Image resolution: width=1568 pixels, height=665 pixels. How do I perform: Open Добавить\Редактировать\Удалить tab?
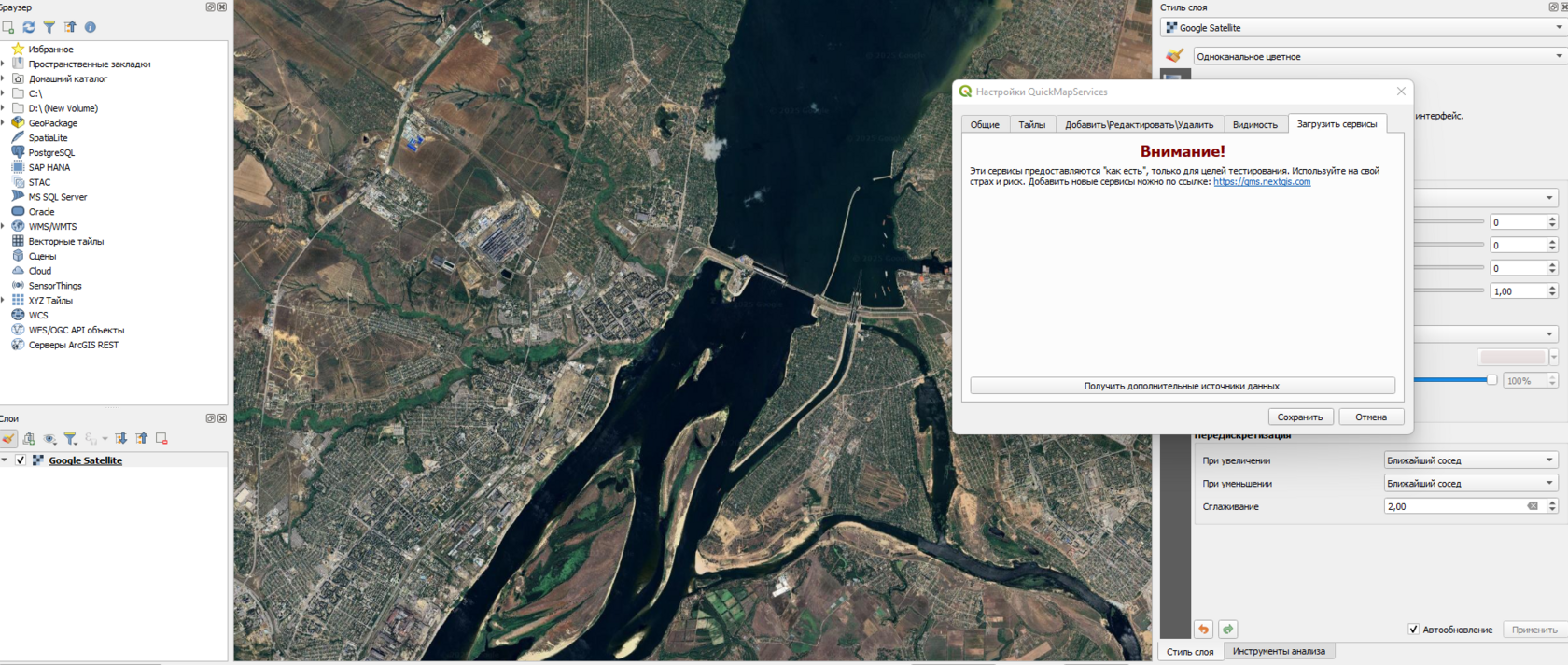(1140, 124)
